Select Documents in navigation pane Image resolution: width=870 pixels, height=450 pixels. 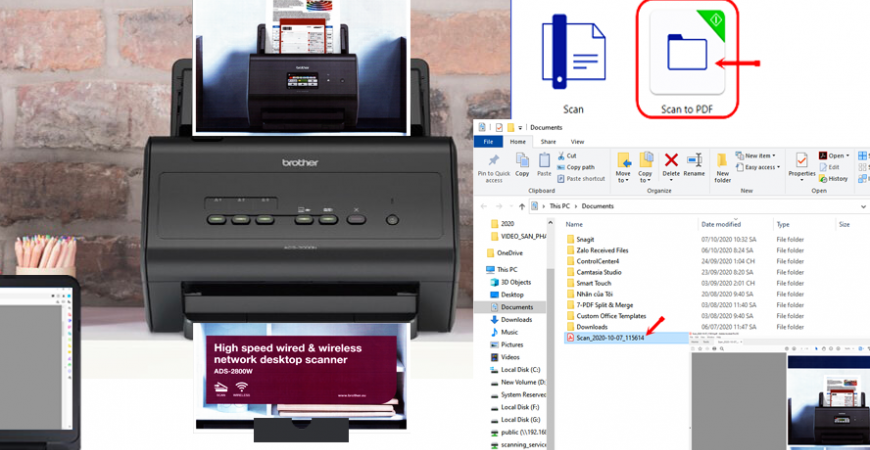(510, 307)
